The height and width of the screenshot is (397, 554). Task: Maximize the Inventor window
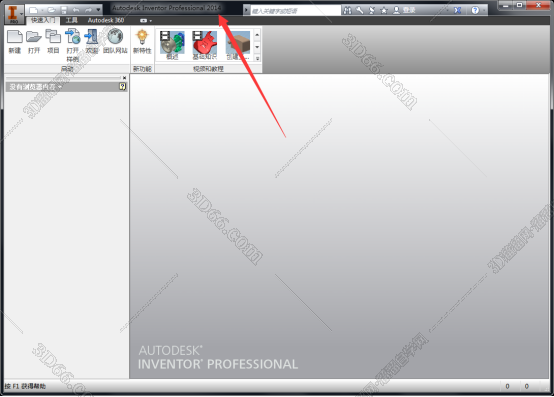pyautogui.click(x=519, y=5)
